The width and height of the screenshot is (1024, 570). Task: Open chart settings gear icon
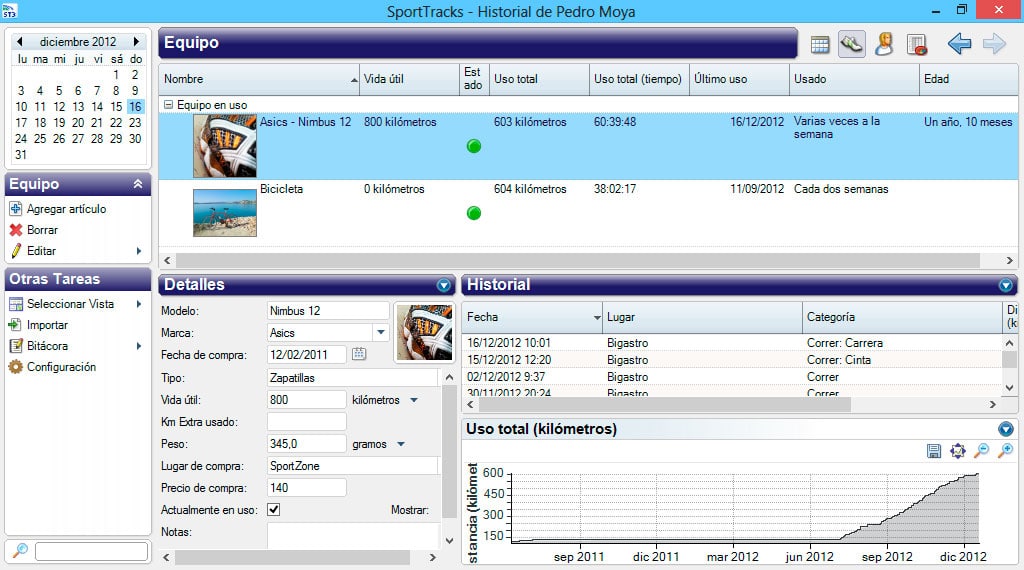coord(957,451)
